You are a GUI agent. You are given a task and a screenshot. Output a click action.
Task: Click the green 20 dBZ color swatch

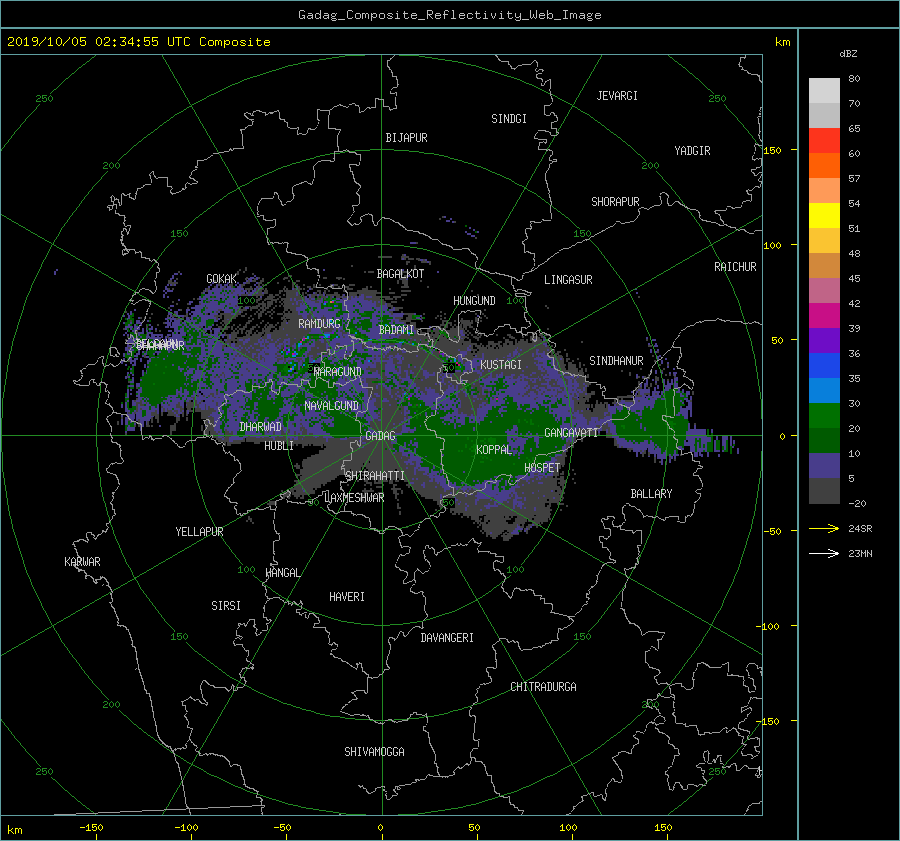point(824,415)
